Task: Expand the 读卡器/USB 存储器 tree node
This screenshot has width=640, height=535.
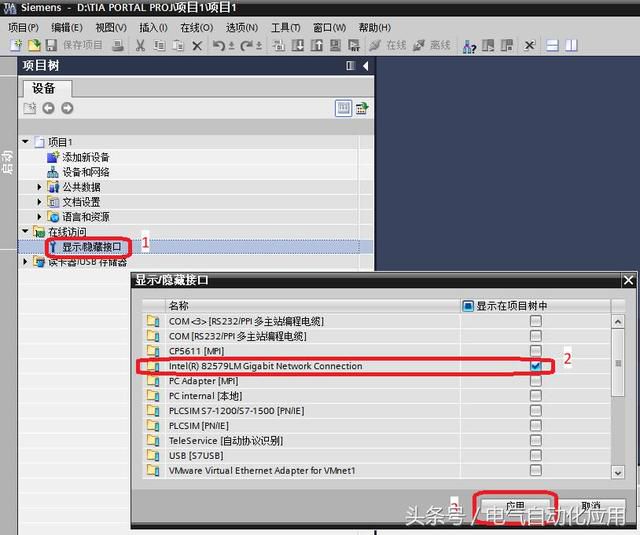Action: pos(25,262)
